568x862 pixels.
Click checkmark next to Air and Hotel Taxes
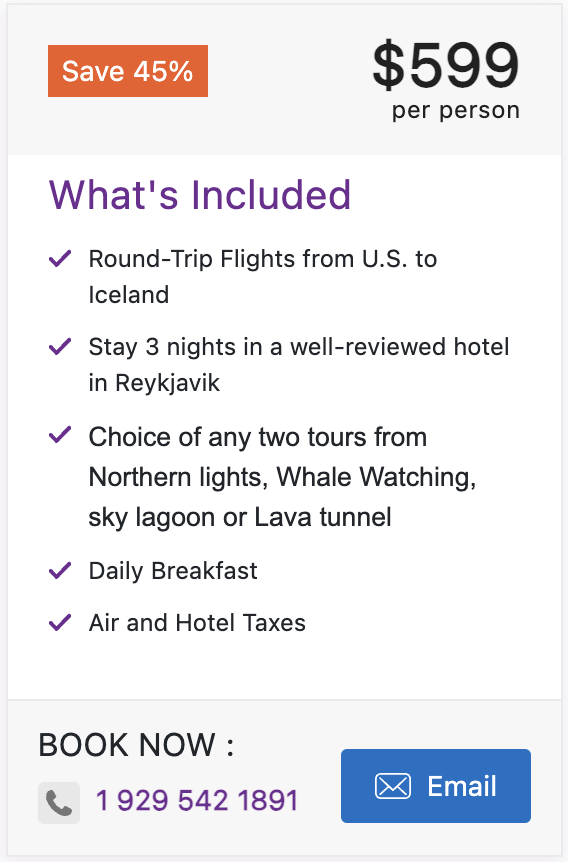[x=60, y=622]
